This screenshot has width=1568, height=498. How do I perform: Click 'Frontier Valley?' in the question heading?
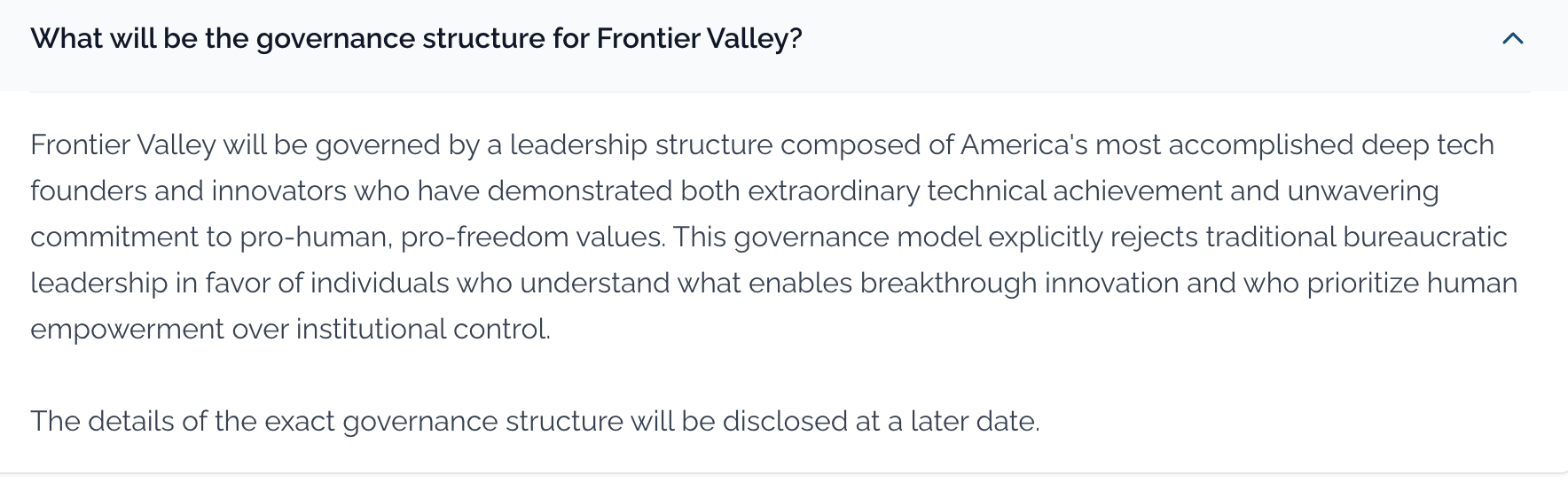[x=699, y=39]
